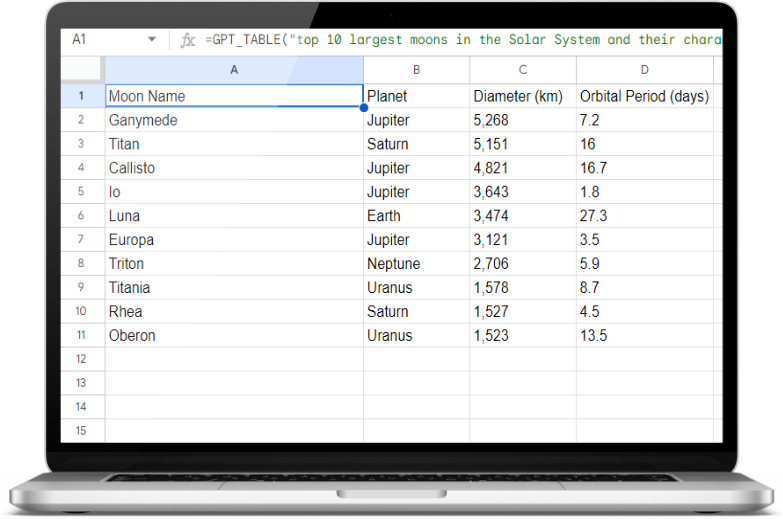Screen dimensions: 783x519
Task: Select row 1 header
Action: pyautogui.click(x=82, y=96)
